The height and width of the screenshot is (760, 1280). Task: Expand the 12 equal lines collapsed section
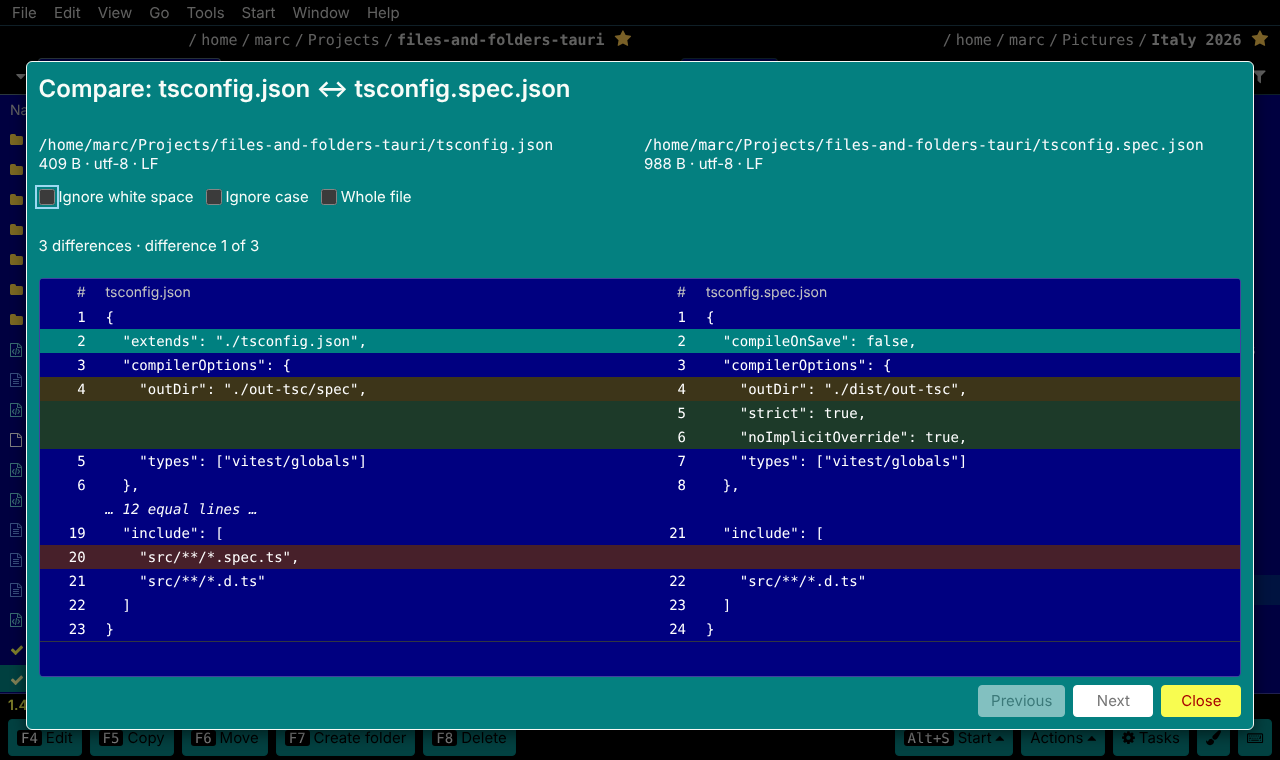pos(181,509)
